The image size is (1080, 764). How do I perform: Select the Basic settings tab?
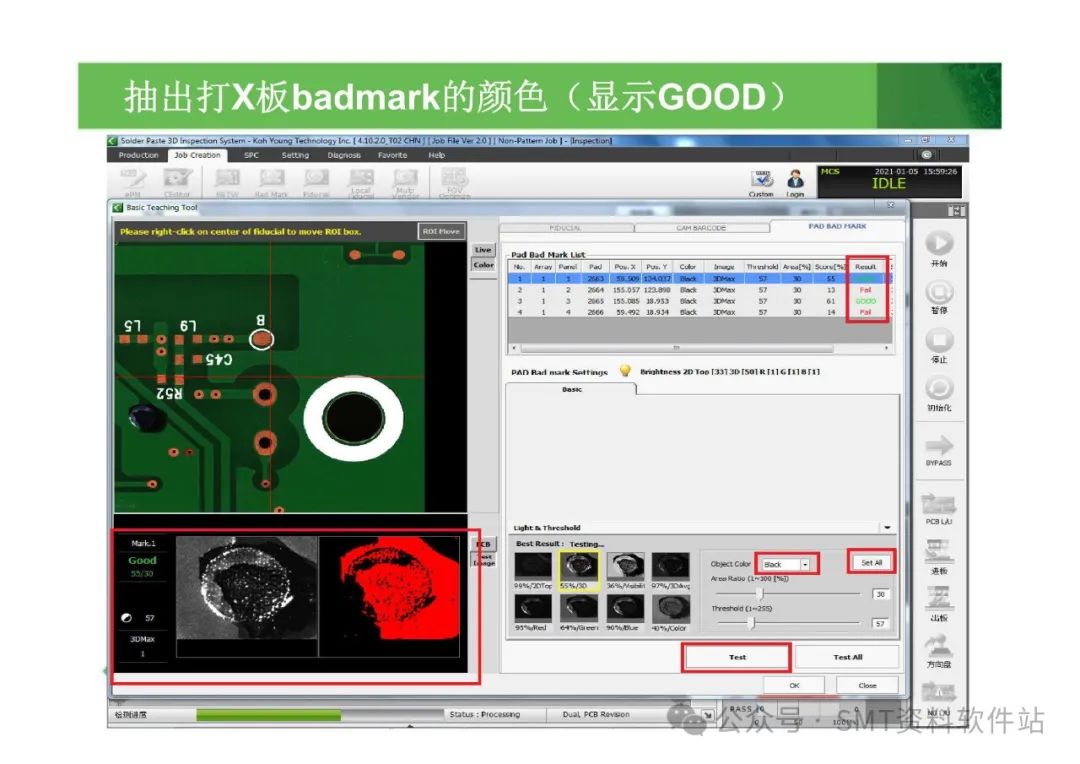click(572, 389)
